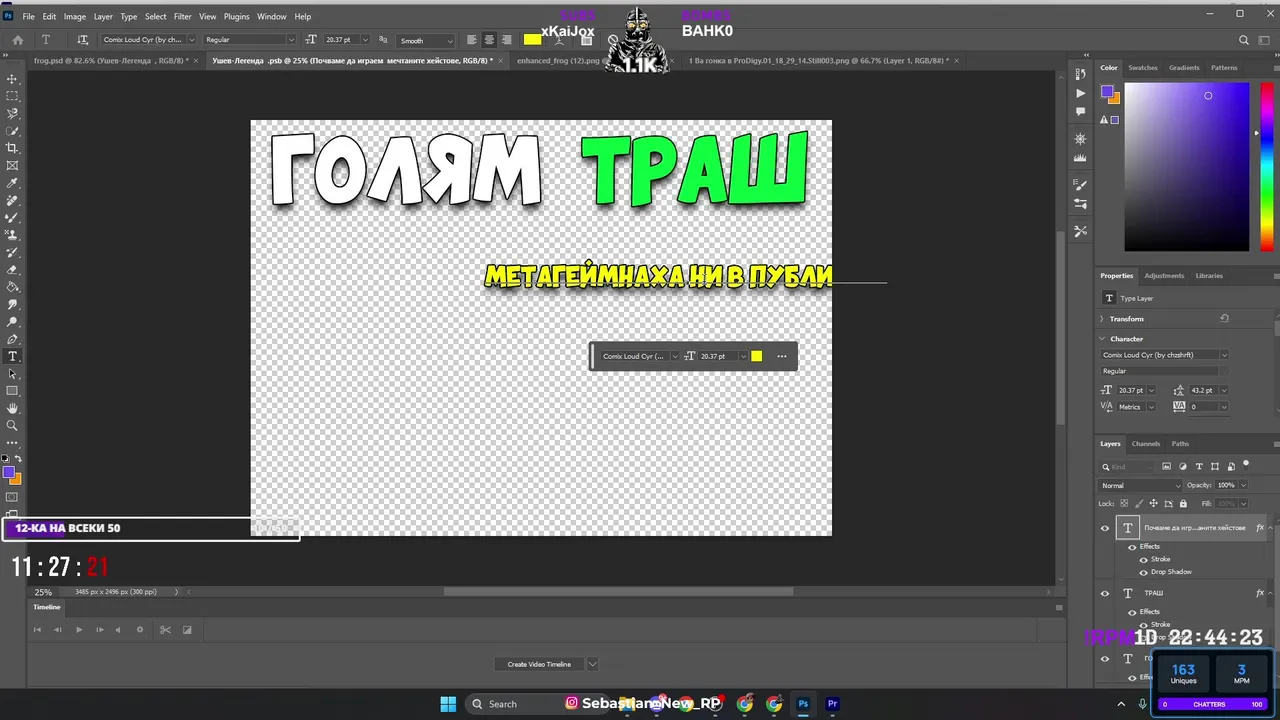Click the Lock all padlock icon
The image size is (1280, 720).
click(1183, 503)
